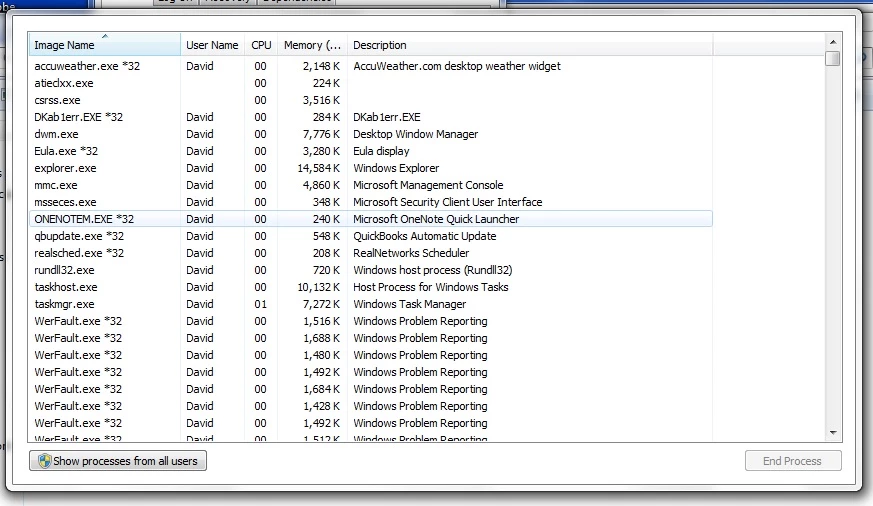Click the scrollbar down arrow
Viewport: 873px width, 506px height.
point(833,433)
